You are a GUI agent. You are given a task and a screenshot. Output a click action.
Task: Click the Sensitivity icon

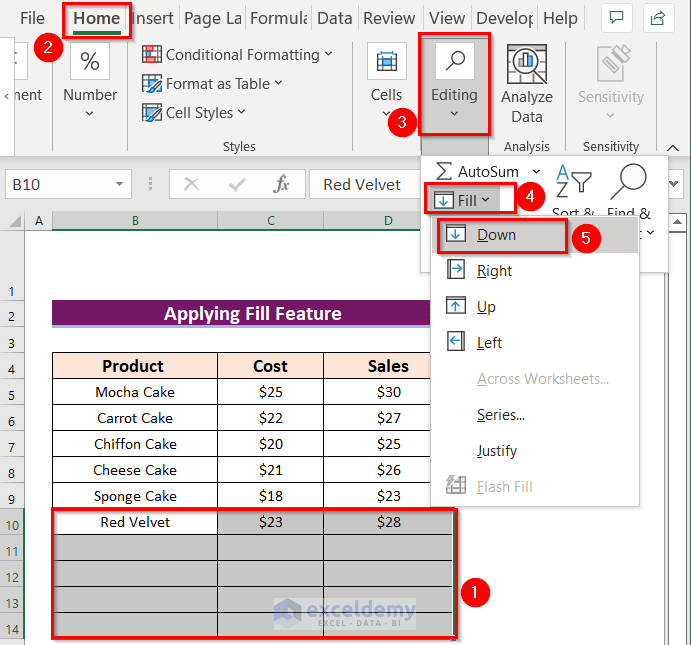click(612, 63)
